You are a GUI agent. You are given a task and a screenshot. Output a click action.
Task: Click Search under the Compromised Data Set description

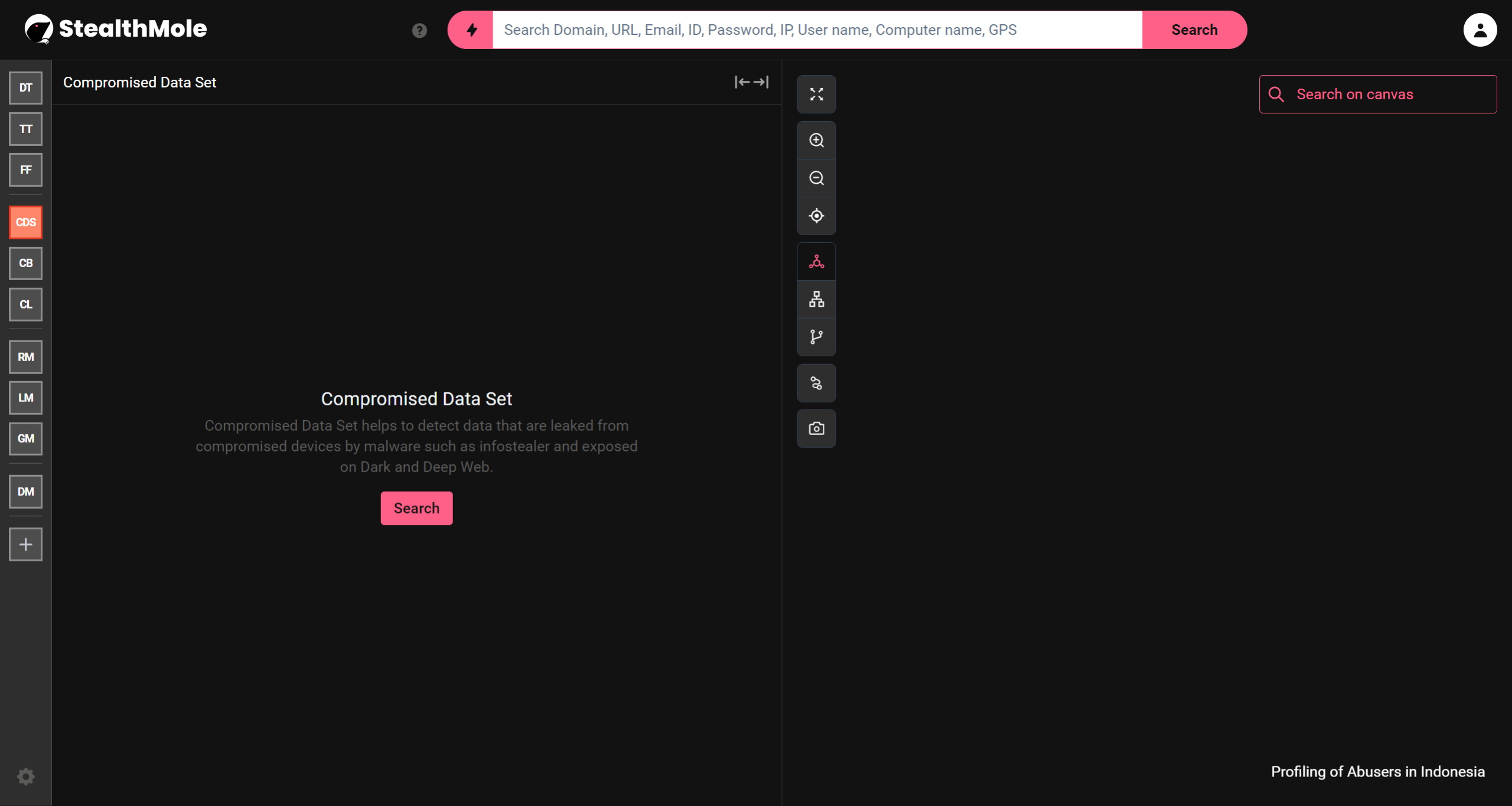click(x=416, y=508)
